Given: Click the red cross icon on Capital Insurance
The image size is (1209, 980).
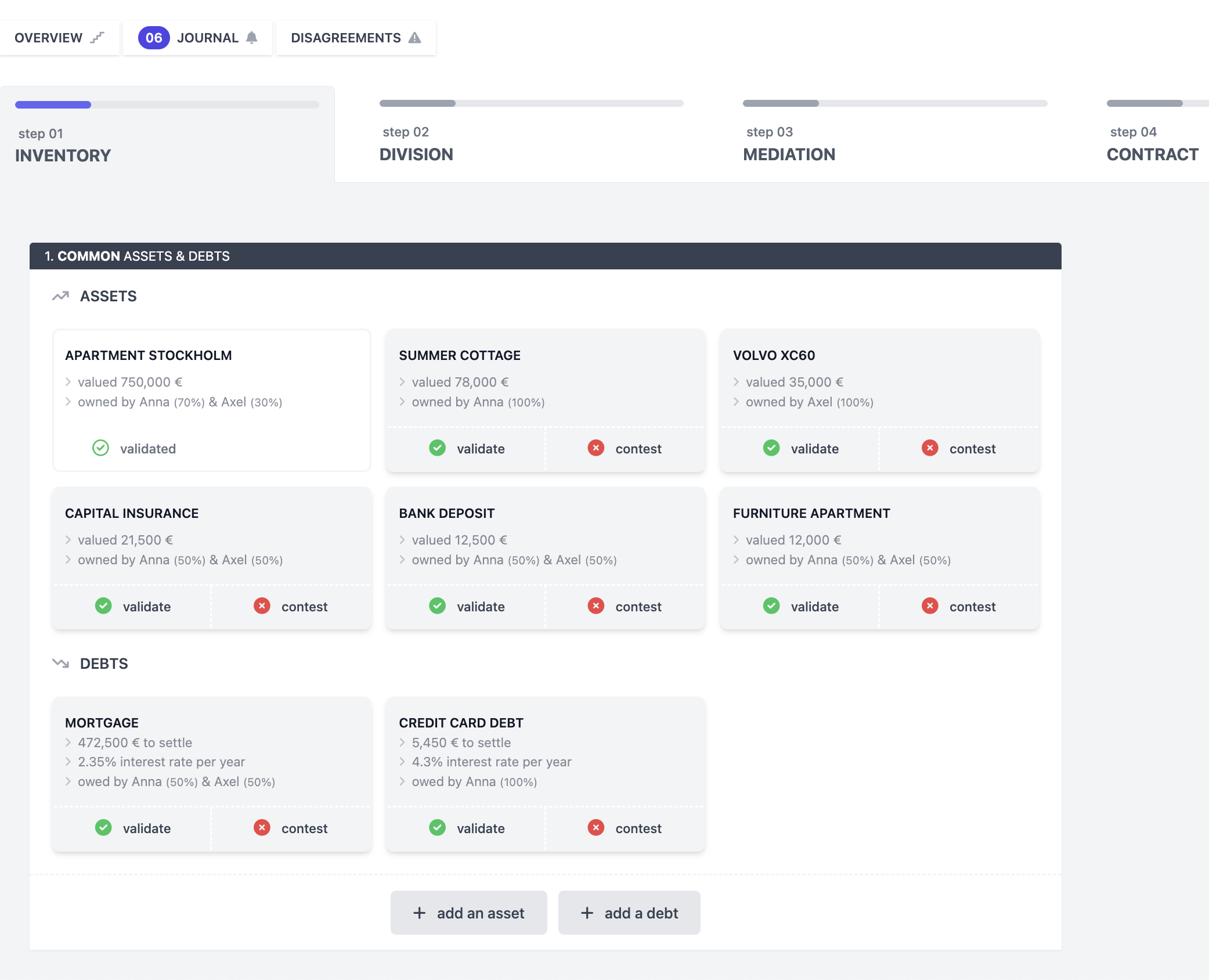Looking at the screenshot, I should click(x=262, y=606).
